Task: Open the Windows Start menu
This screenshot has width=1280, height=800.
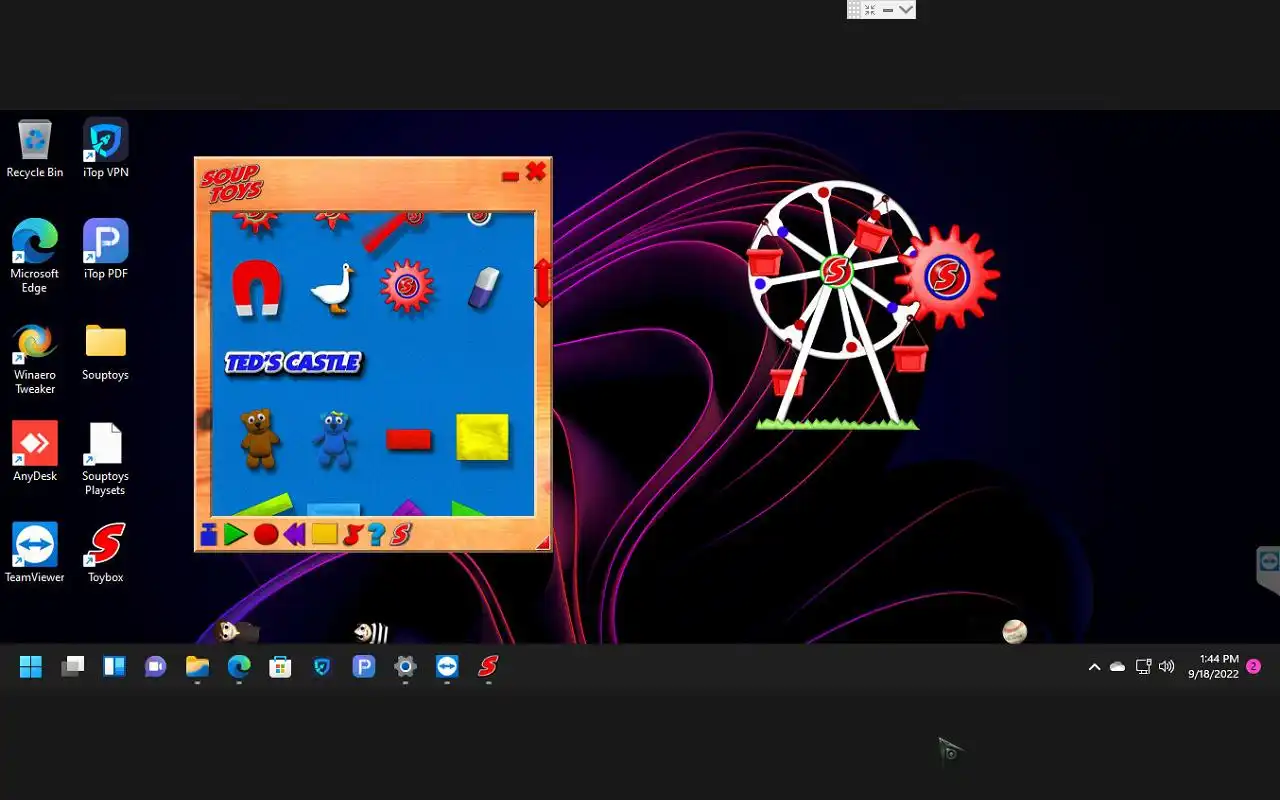Action: pos(31,667)
